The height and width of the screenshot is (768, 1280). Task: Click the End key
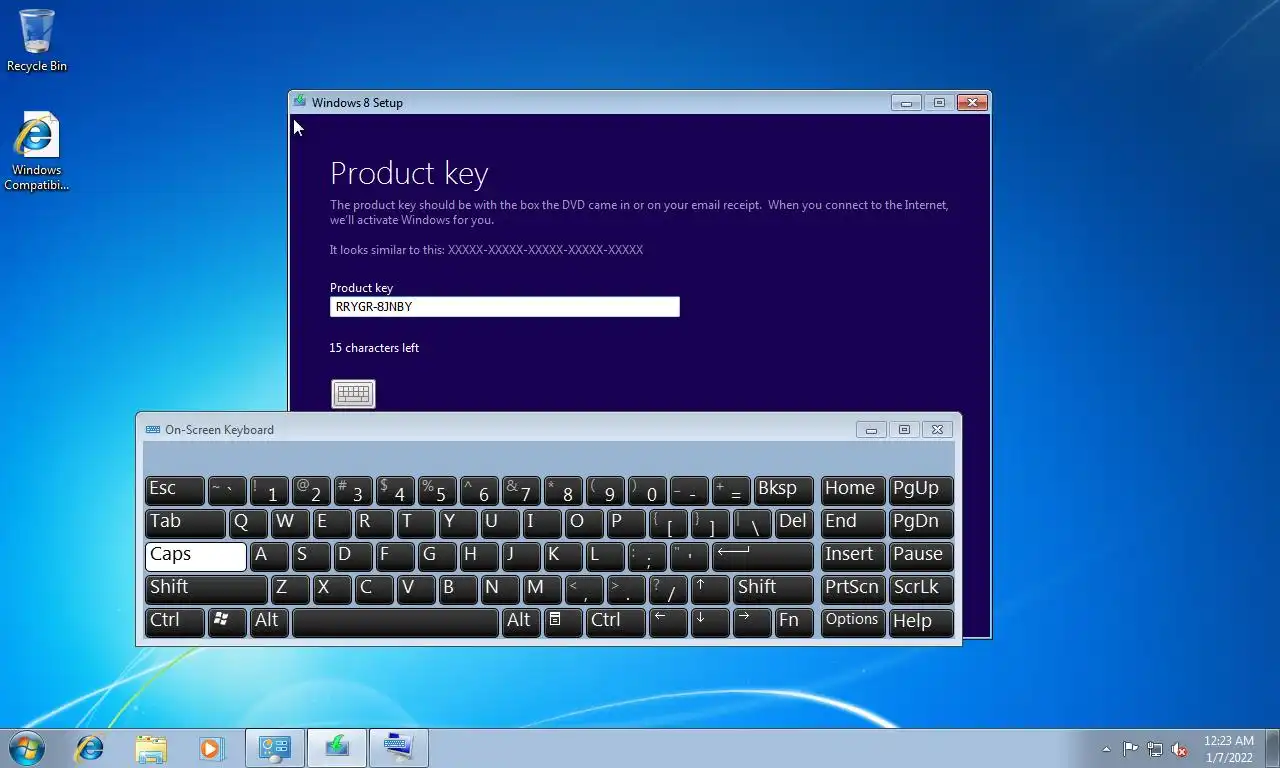click(x=853, y=523)
